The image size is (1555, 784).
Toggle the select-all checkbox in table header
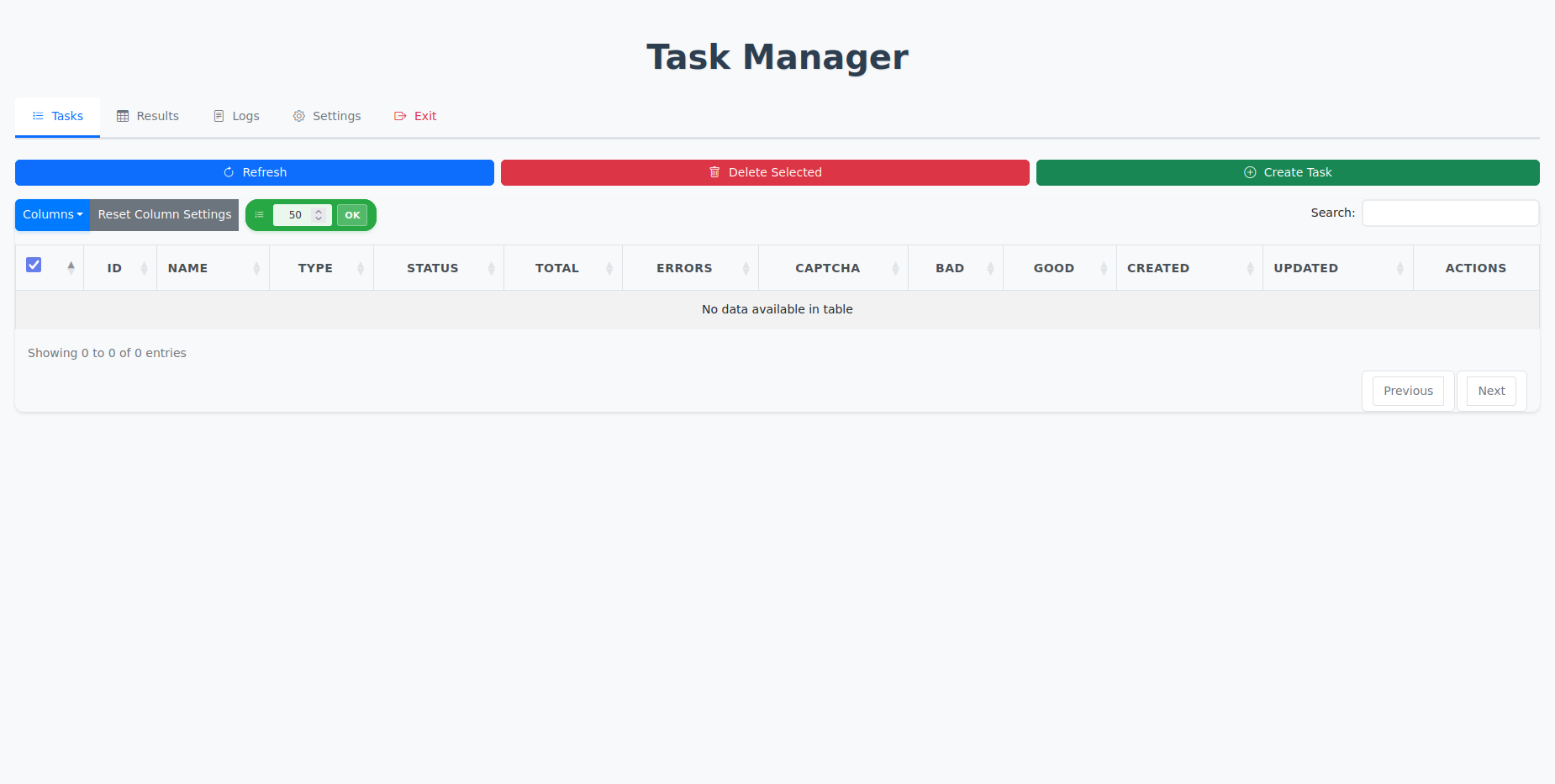(x=34, y=265)
